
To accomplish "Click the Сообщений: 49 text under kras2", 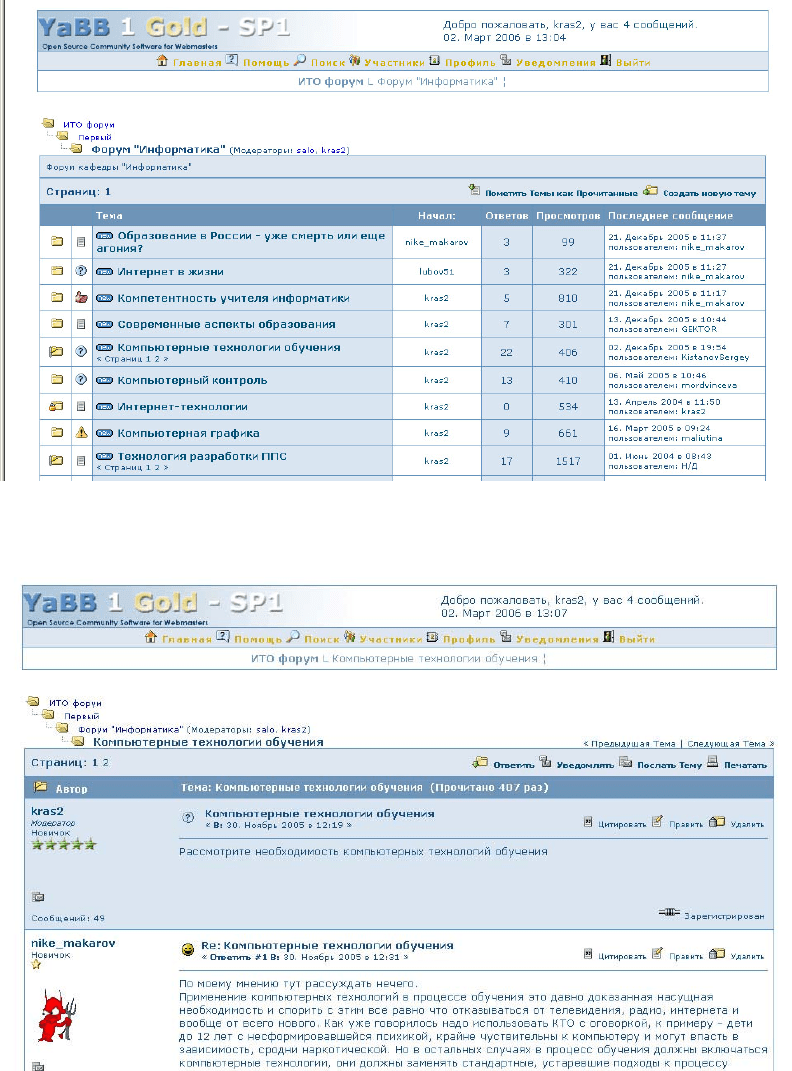I will pyautogui.click(x=68, y=918).
